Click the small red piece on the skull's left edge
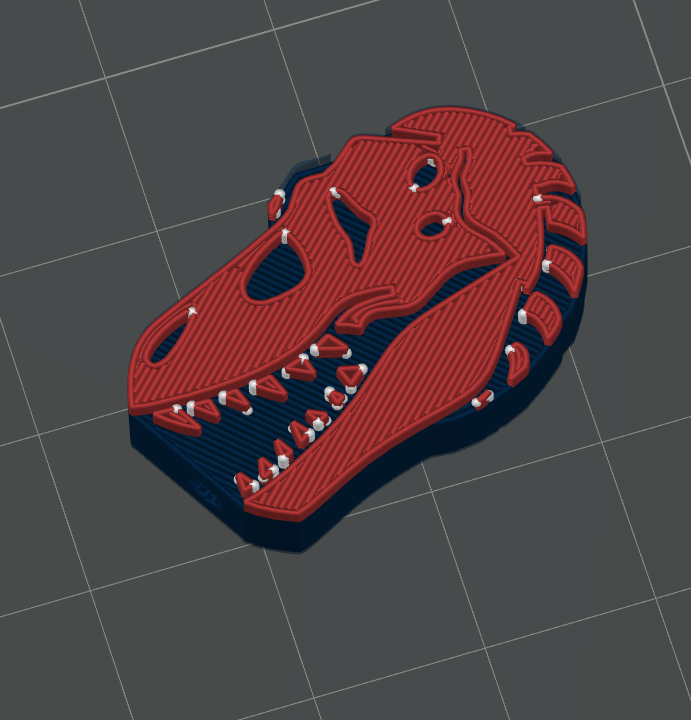The height and width of the screenshot is (720, 691). (275, 206)
